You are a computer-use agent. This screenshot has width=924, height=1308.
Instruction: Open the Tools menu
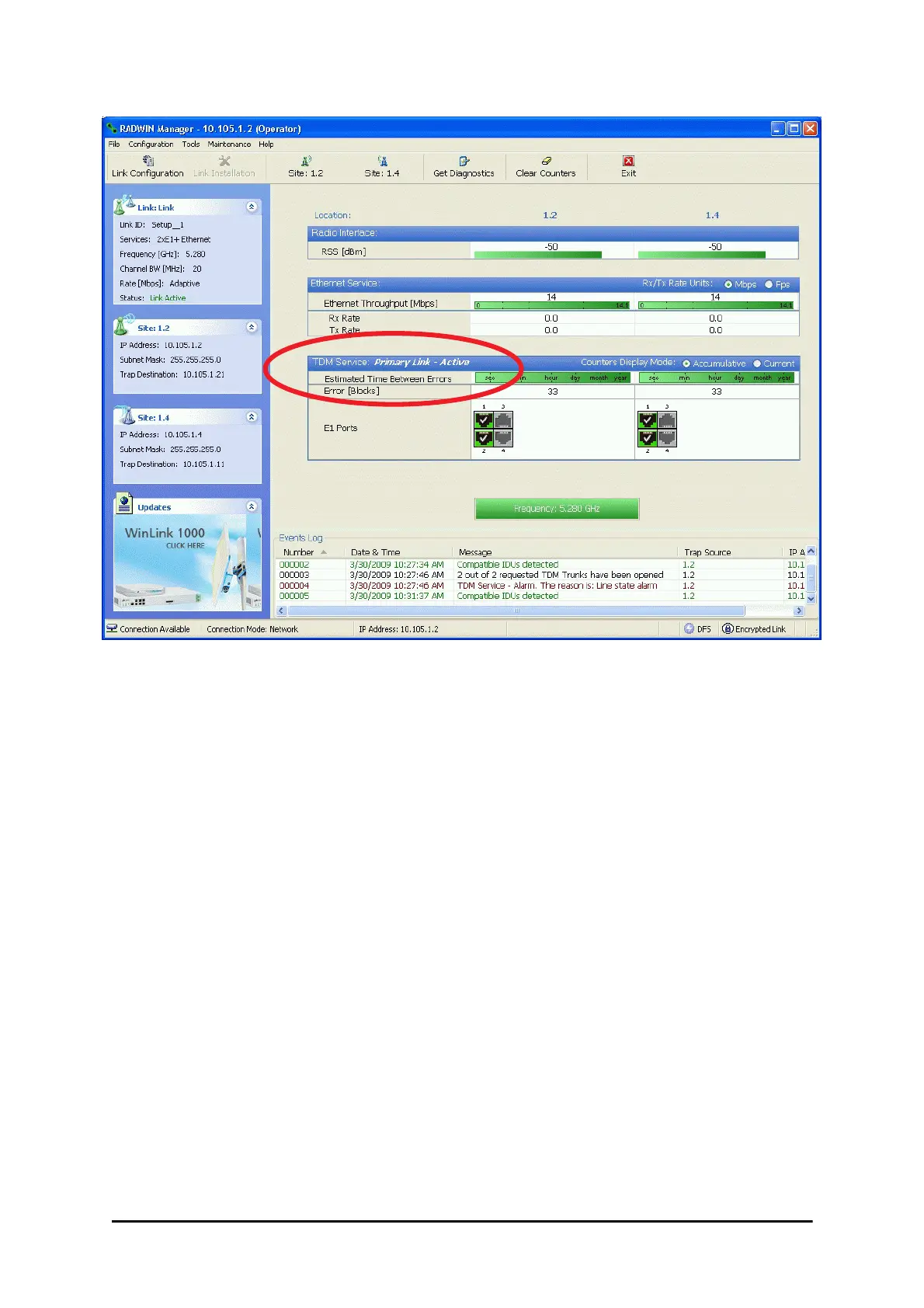[191, 144]
